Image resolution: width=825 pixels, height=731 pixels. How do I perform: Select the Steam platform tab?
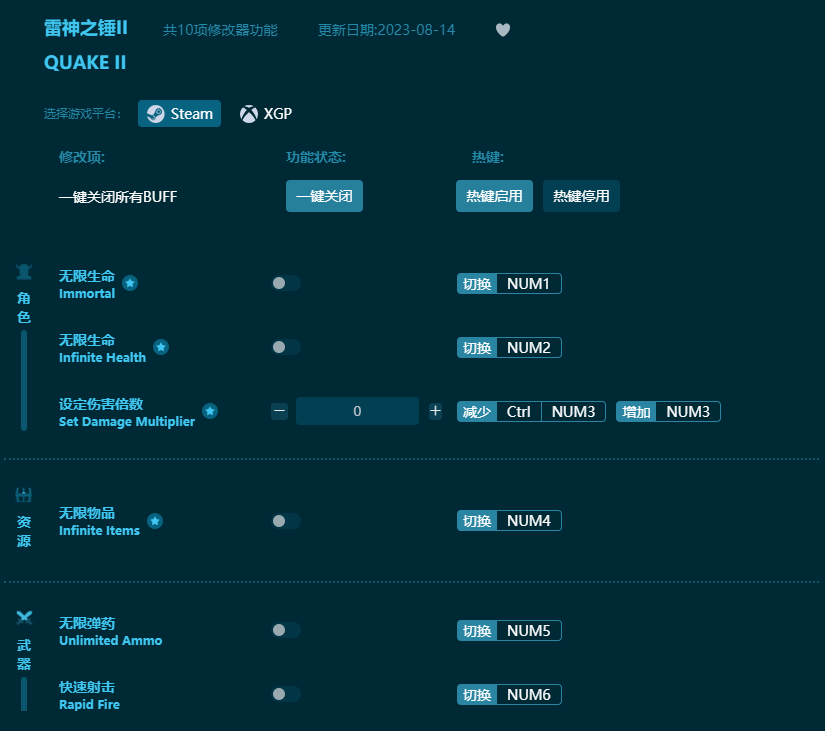point(179,113)
